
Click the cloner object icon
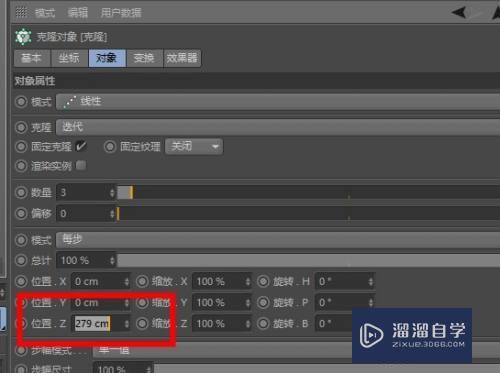tap(23, 37)
